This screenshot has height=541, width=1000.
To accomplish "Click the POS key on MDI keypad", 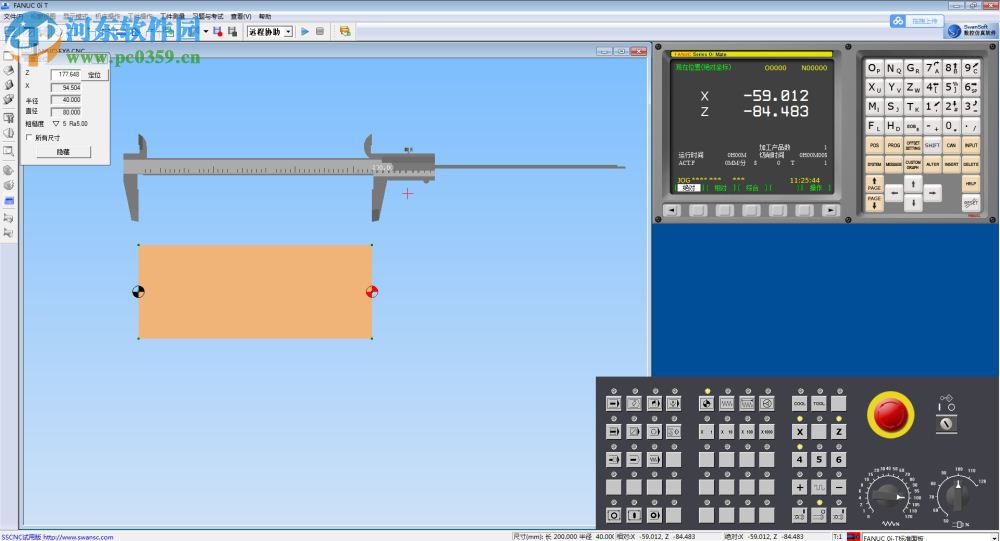I will click(874, 145).
